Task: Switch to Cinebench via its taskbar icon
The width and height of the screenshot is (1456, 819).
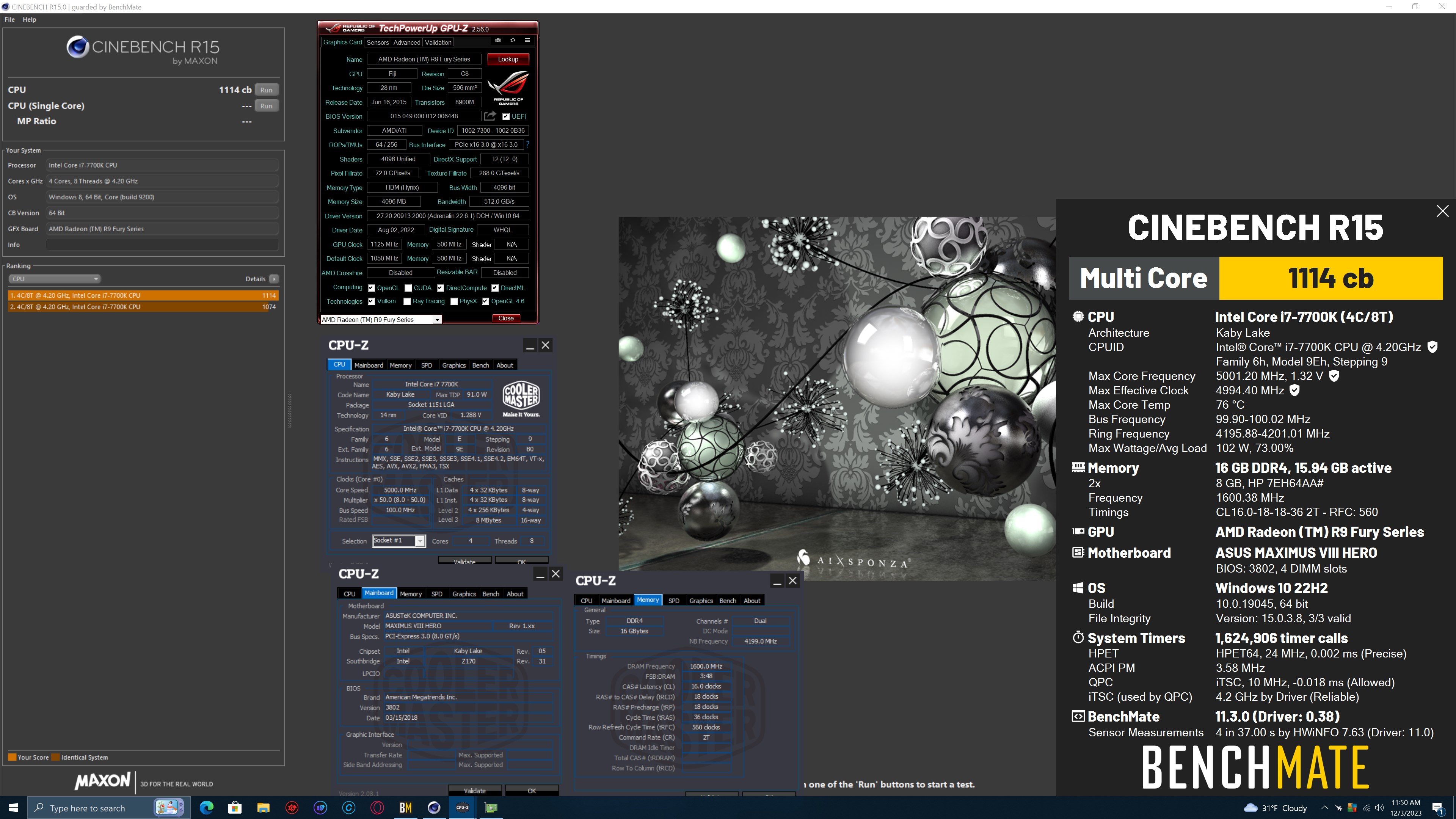Action: [434, 808]
